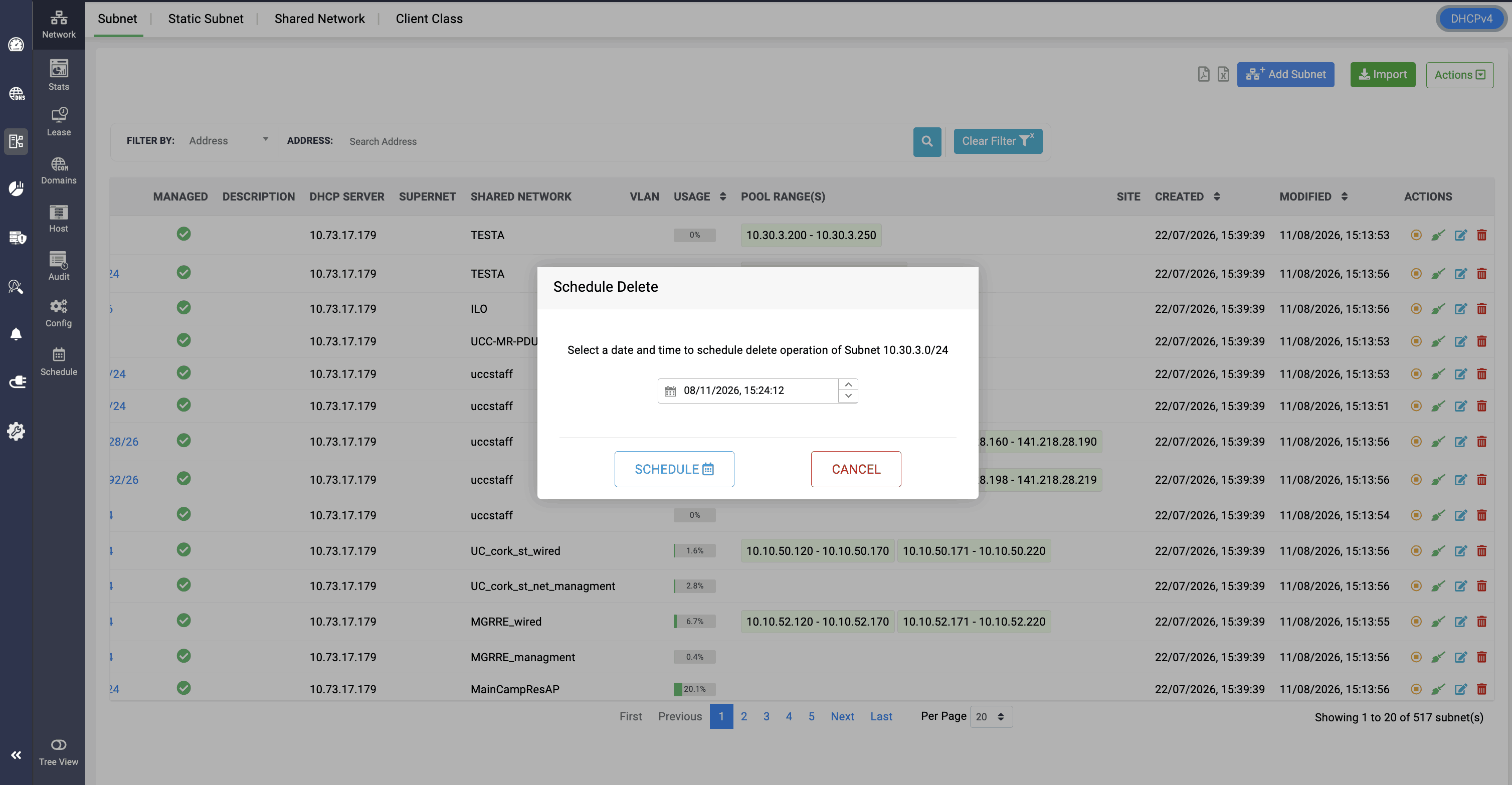Collapse the sidebar with double-chevron icon
The image size is (1512, 785).
pos(16,755)
